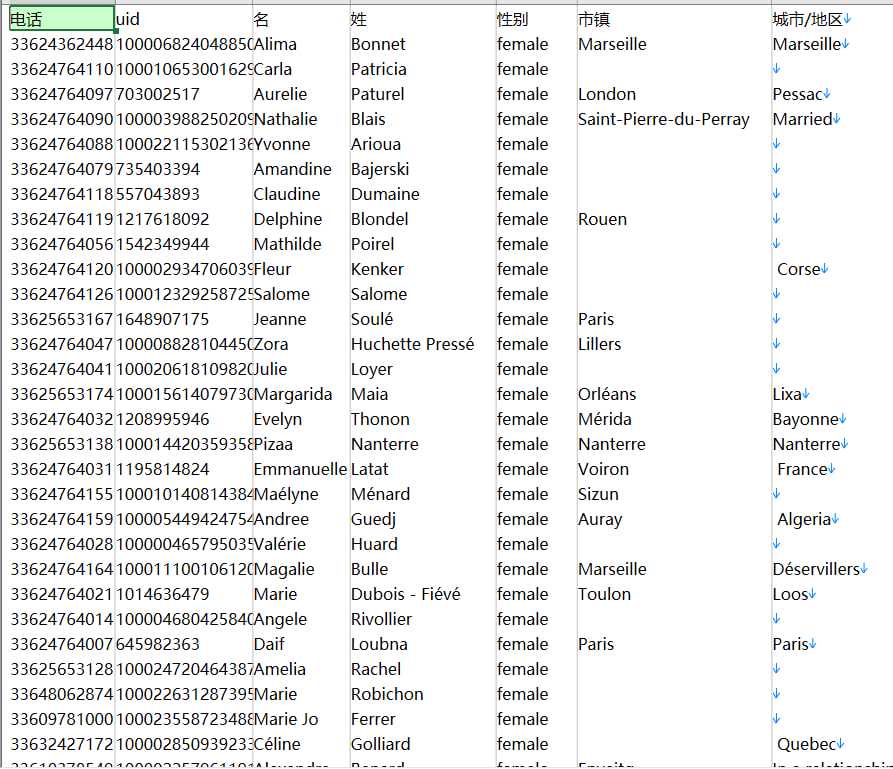Viewport: 893px width, 769px height.
Task: Select the 性别 header cell
Action: [536, 19]
